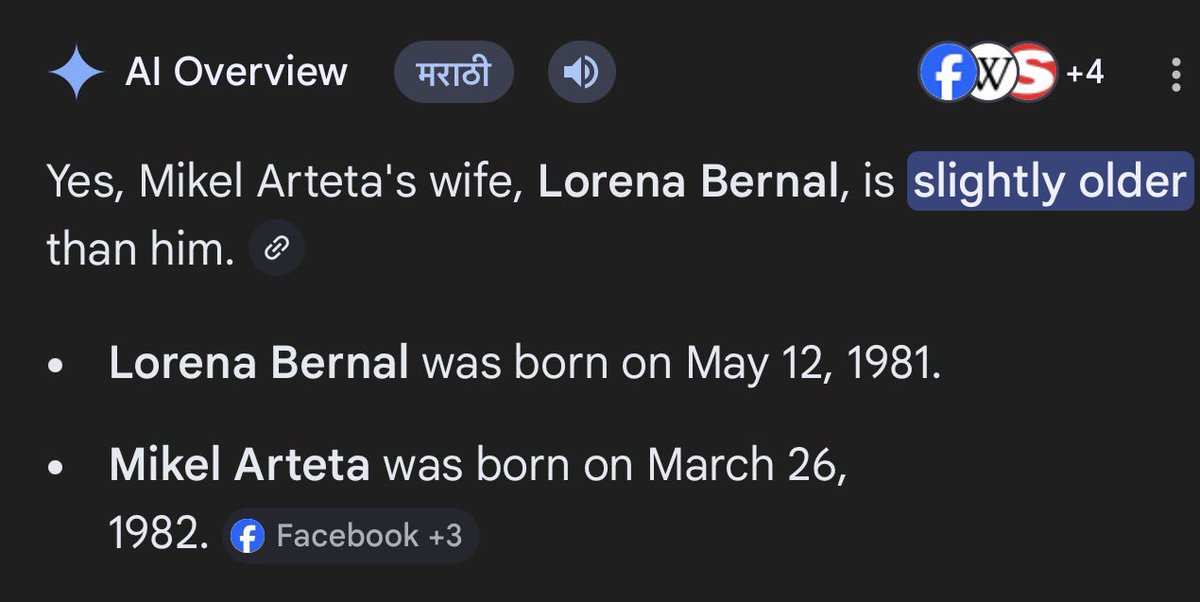Expand the +4 additional sources
The image size is (1200, 602).
1084,73
